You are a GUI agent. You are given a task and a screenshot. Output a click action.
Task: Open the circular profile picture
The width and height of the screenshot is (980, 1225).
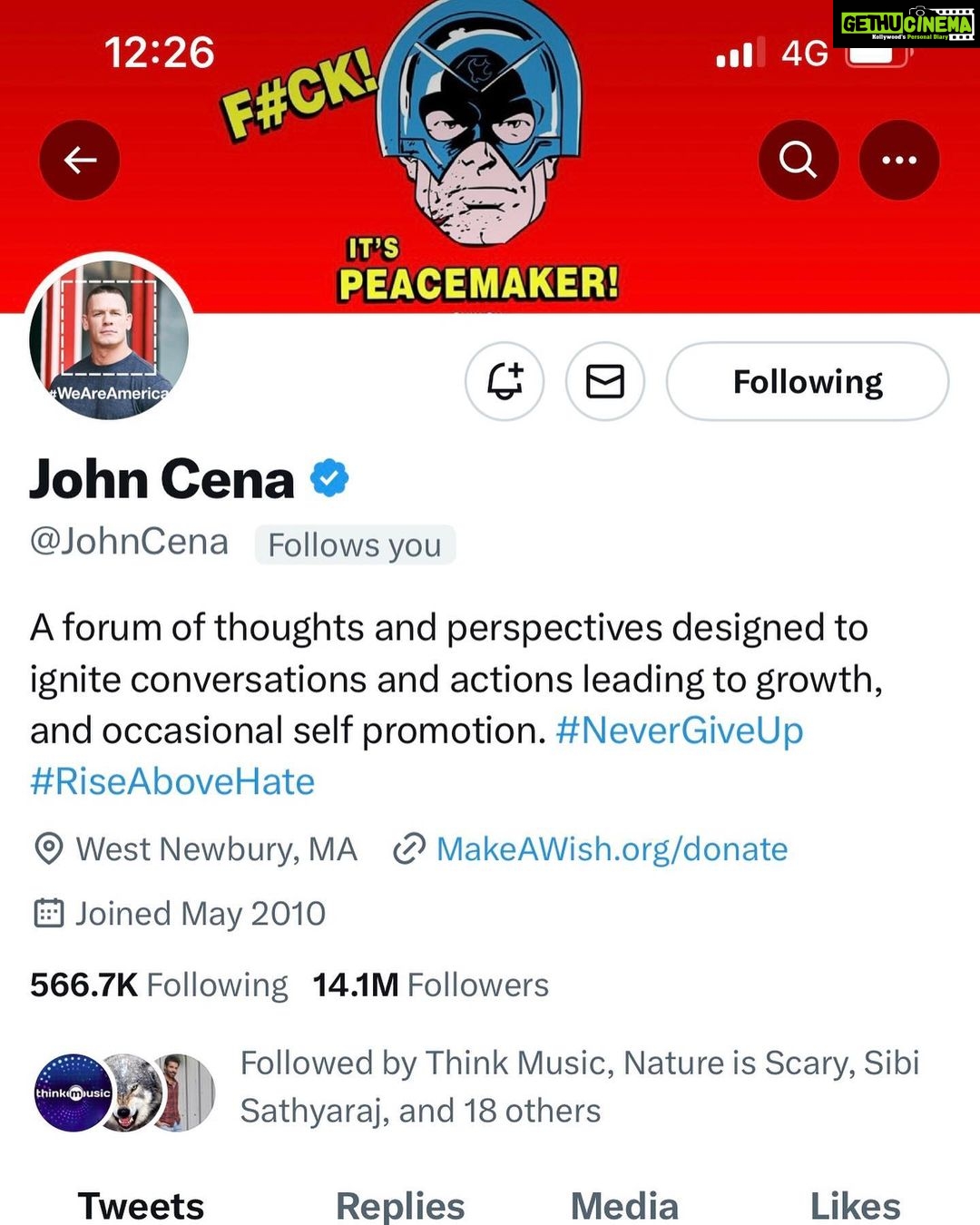pyautogui.click(x=109, y=338)
